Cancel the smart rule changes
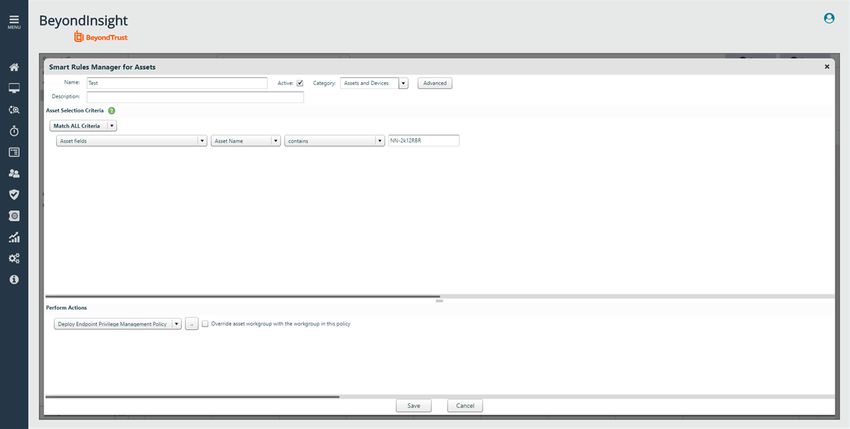Image resolution: width=850 pixels, height=429 pixels. tap(465, 406)
